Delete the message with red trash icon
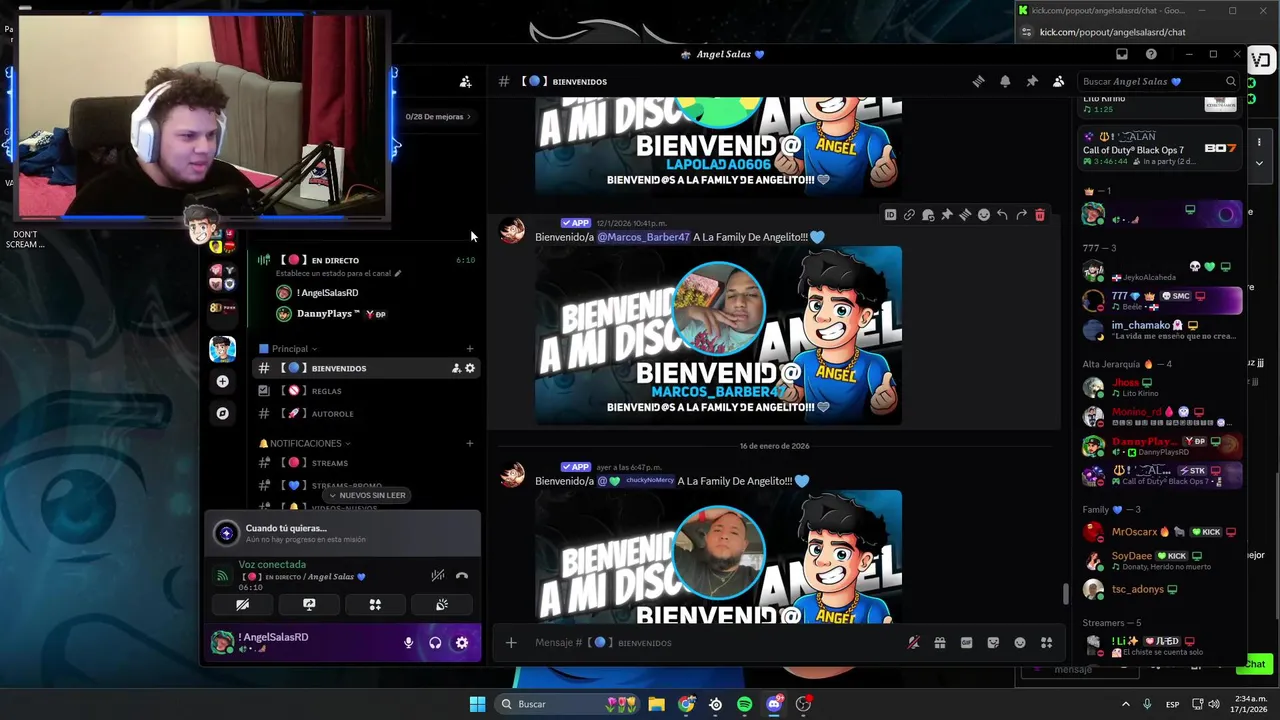The height and width of the screenshot is (720, 1280). 1040,215
